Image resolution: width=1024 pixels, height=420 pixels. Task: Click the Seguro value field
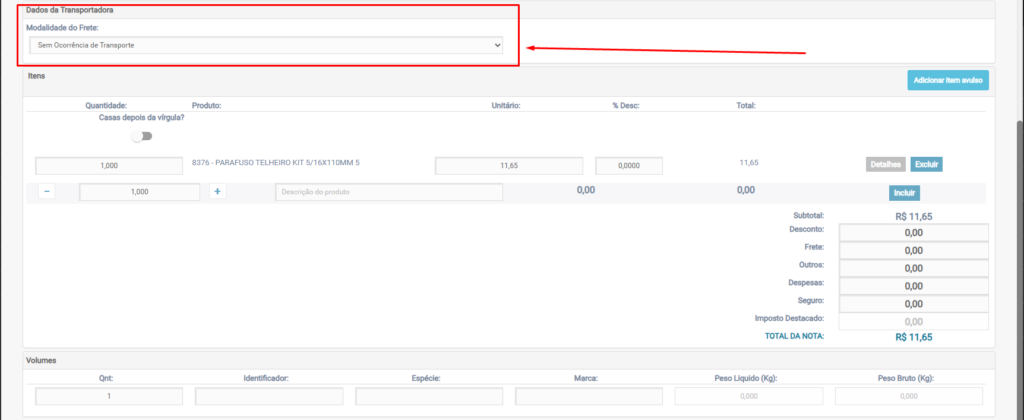pyautogui.click(x=913, y=304)
